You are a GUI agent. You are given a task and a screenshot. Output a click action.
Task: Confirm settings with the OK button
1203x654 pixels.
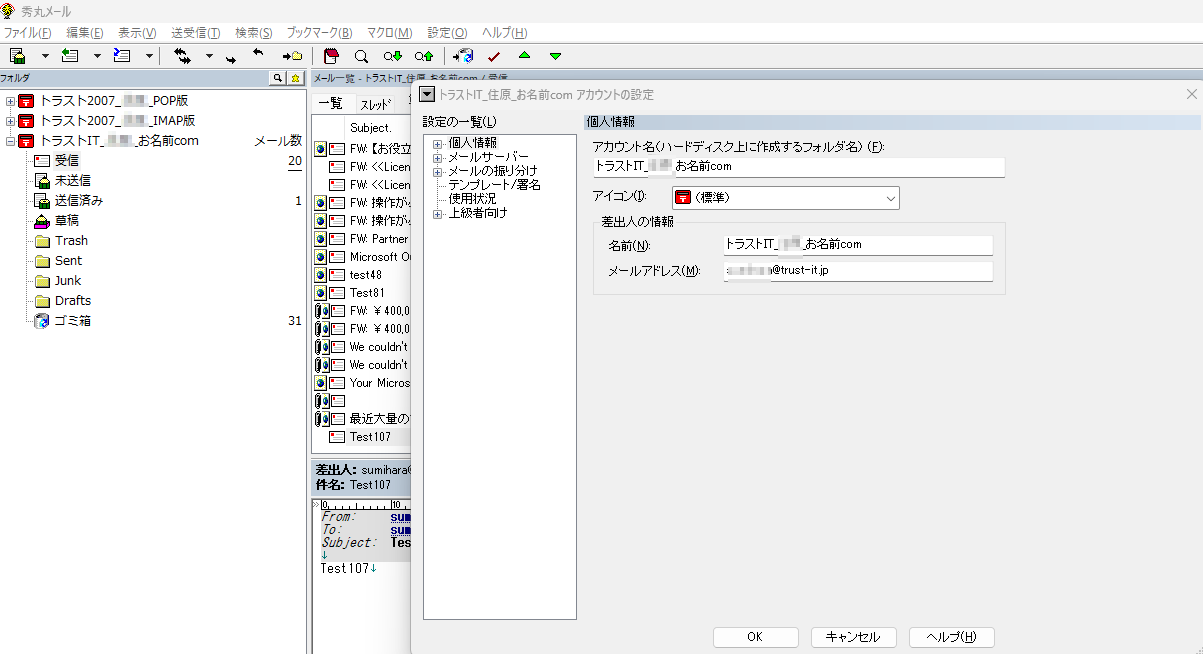755,637
